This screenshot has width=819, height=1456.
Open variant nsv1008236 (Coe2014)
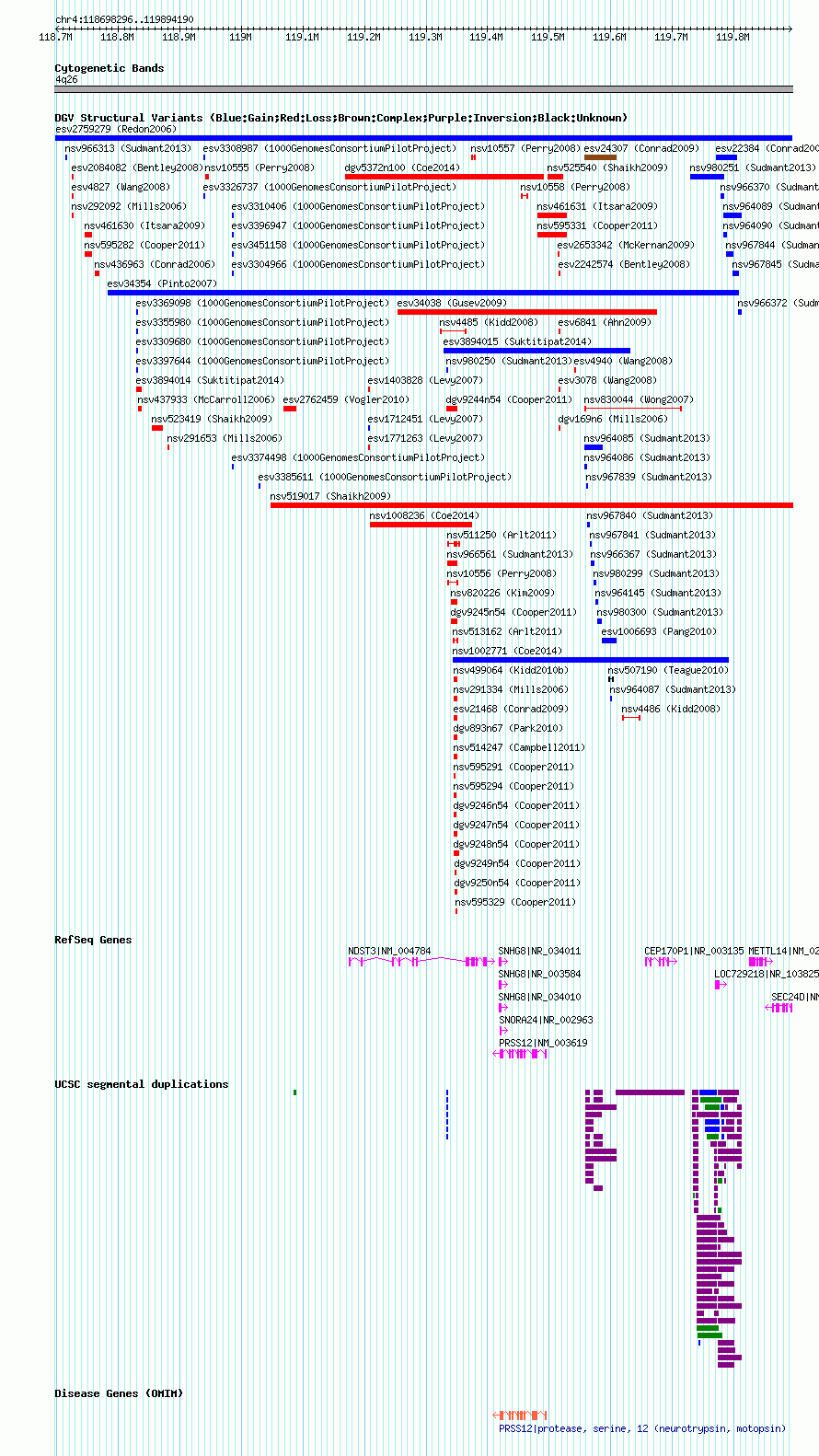(423, 515)
